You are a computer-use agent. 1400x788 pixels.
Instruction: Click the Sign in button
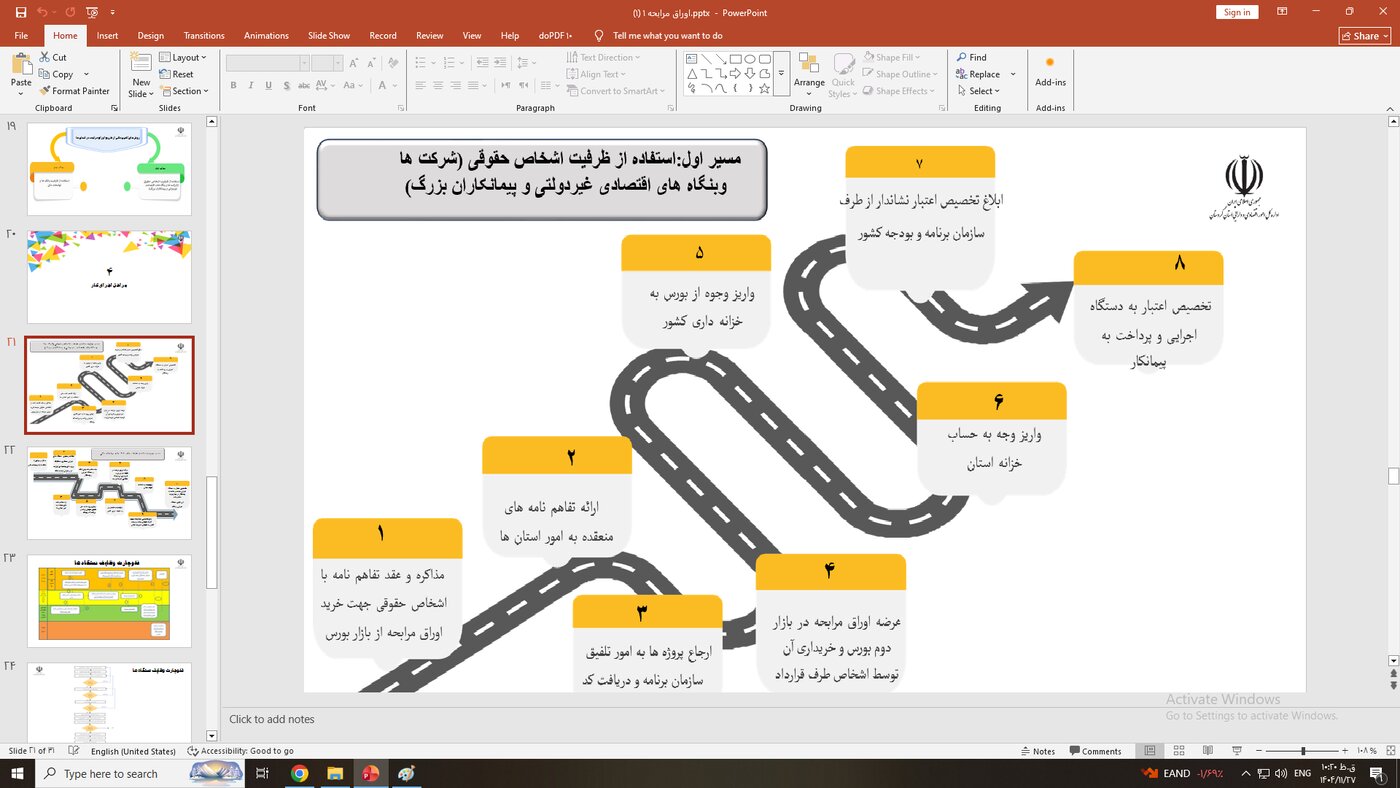point(1237,12)
